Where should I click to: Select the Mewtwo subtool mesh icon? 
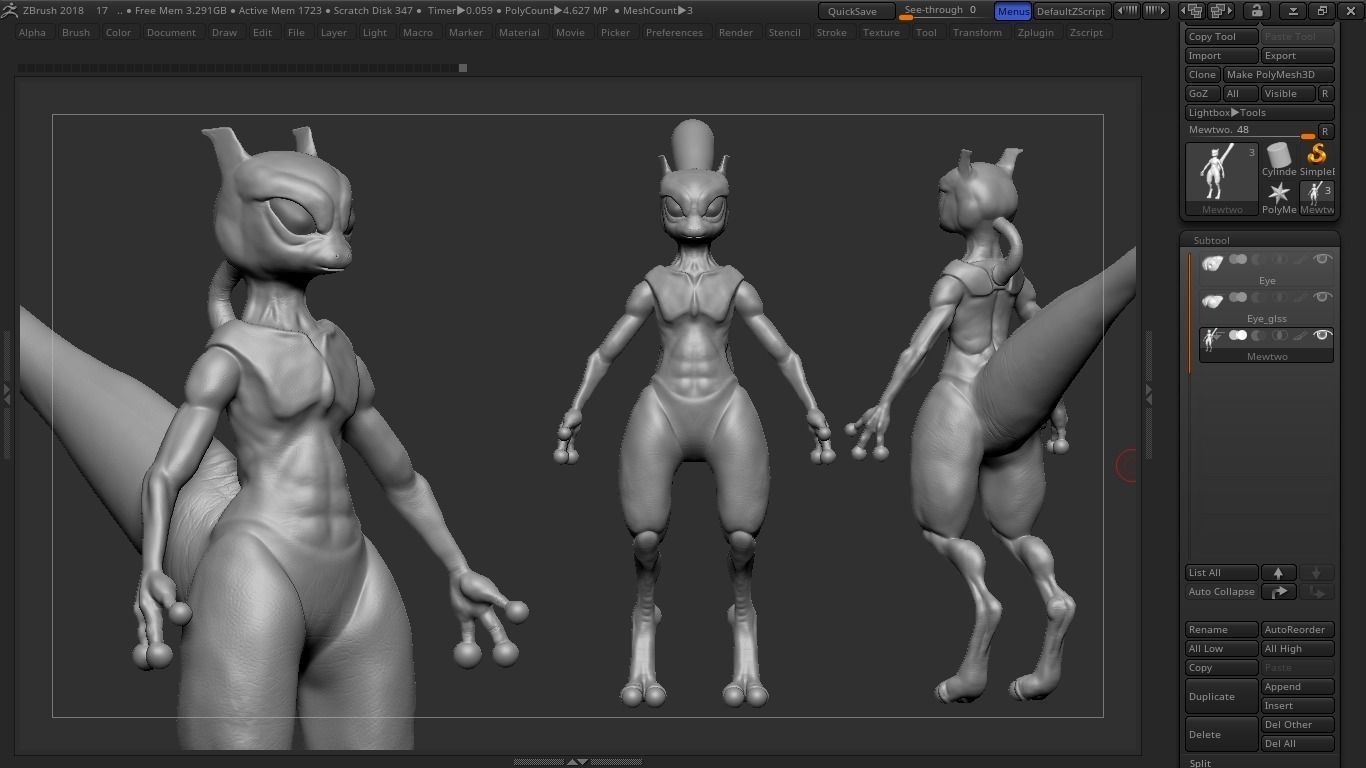pyautogui.click(x=1212, y=338)
